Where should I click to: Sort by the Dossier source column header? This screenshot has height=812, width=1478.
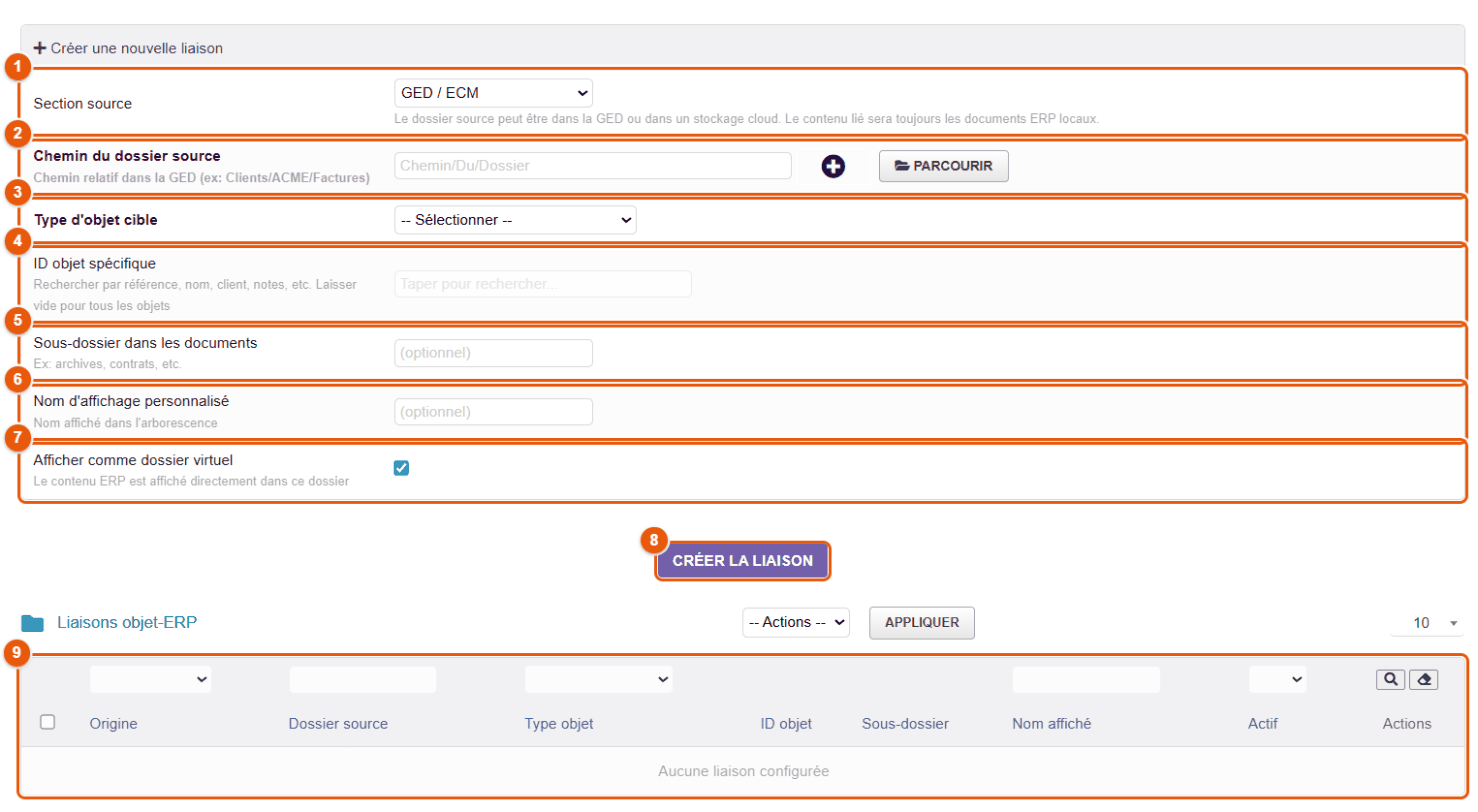338,723
